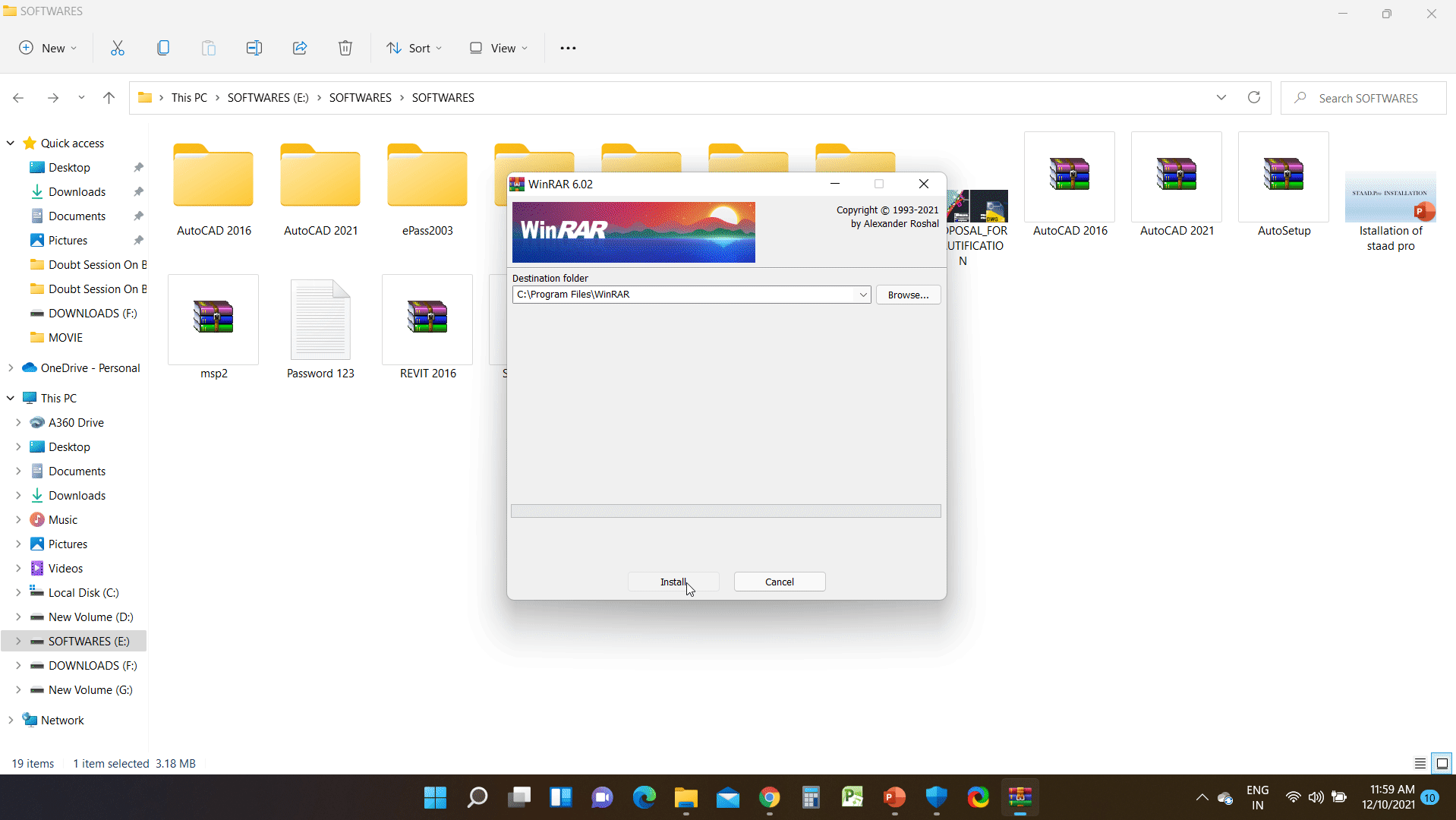Click the Forward navigation arrow
Viewport: 1456px width, 820px height.
pyautogui.click(x=52, y=98)
